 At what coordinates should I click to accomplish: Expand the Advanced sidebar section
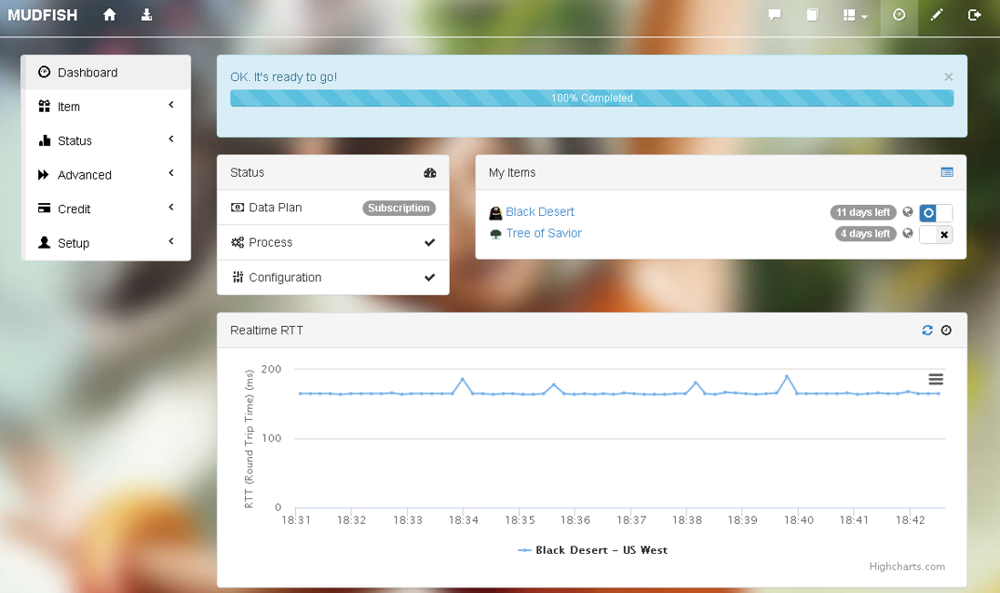pyautogui.click(x=106, y=175)
